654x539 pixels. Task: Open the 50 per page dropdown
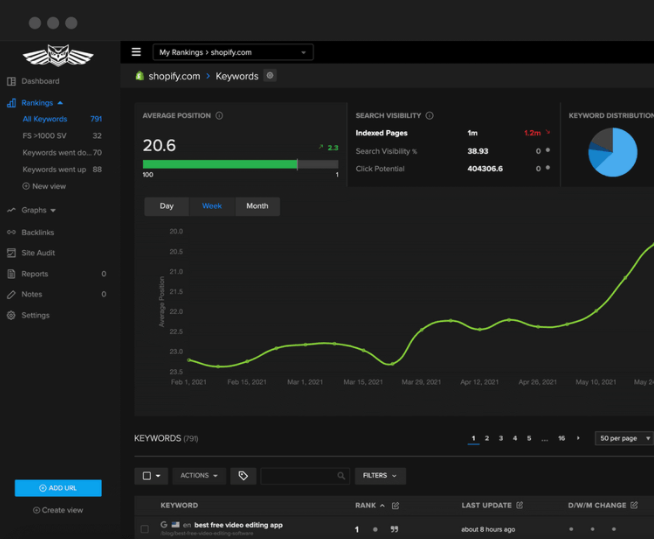tap(625, 438)
